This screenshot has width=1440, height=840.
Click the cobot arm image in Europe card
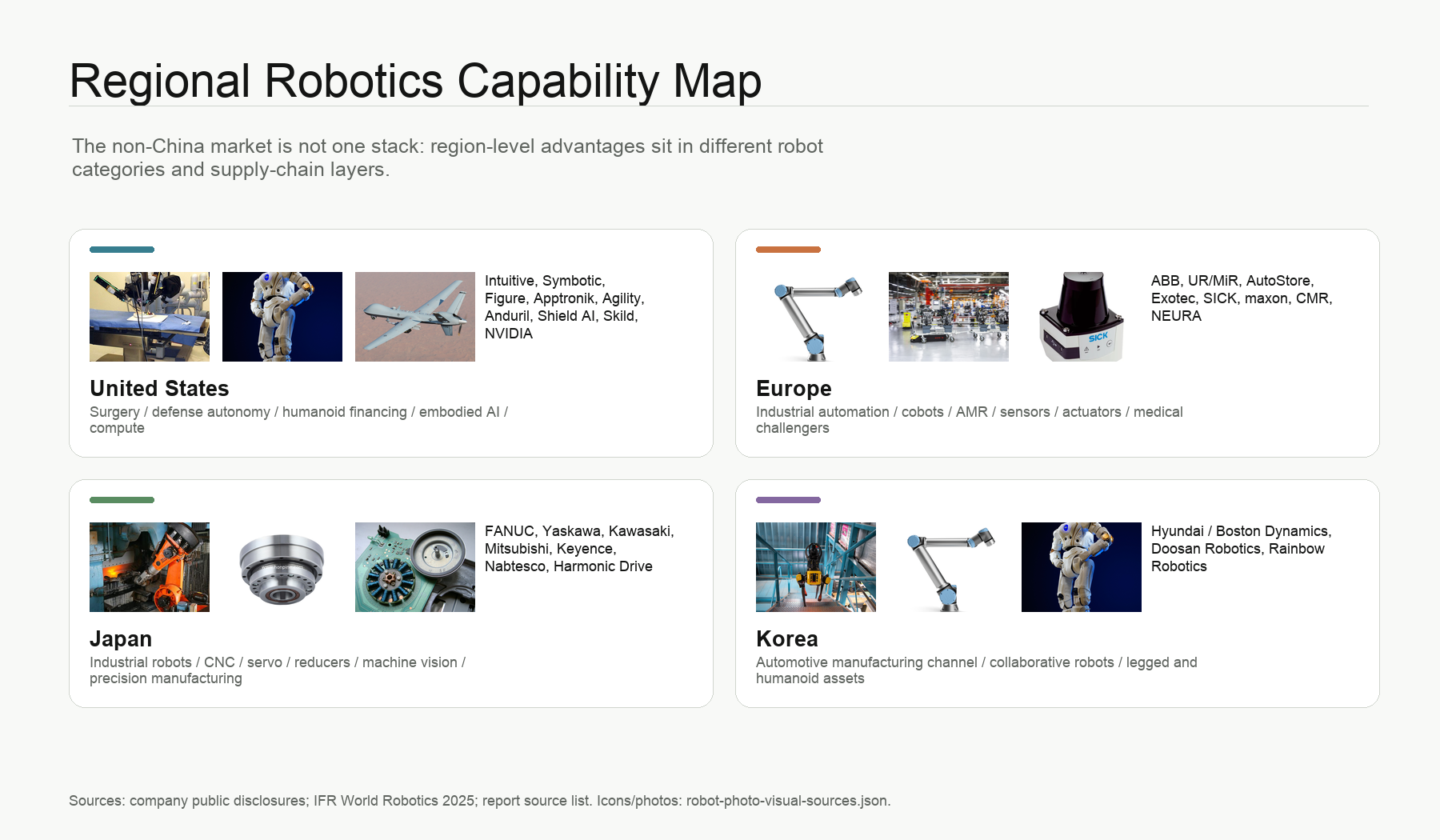(816, 317)
